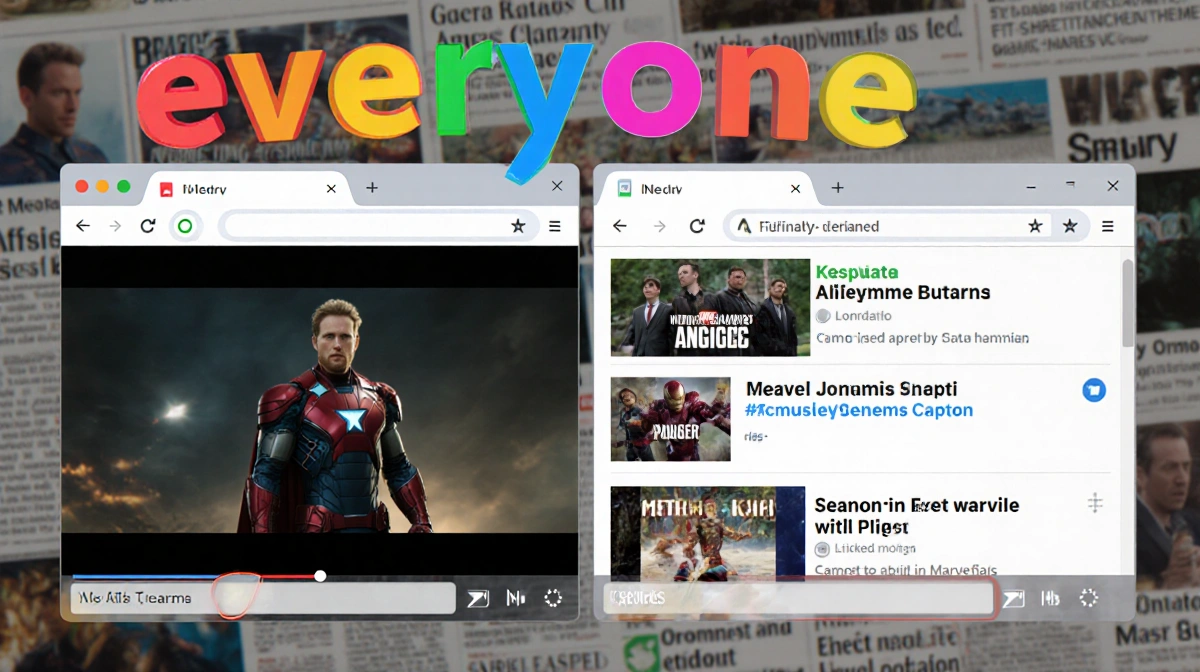Toggle the first star in the right address bar
The width and height of the screenshot is (1200, 672).
(x=1035, y=226)
